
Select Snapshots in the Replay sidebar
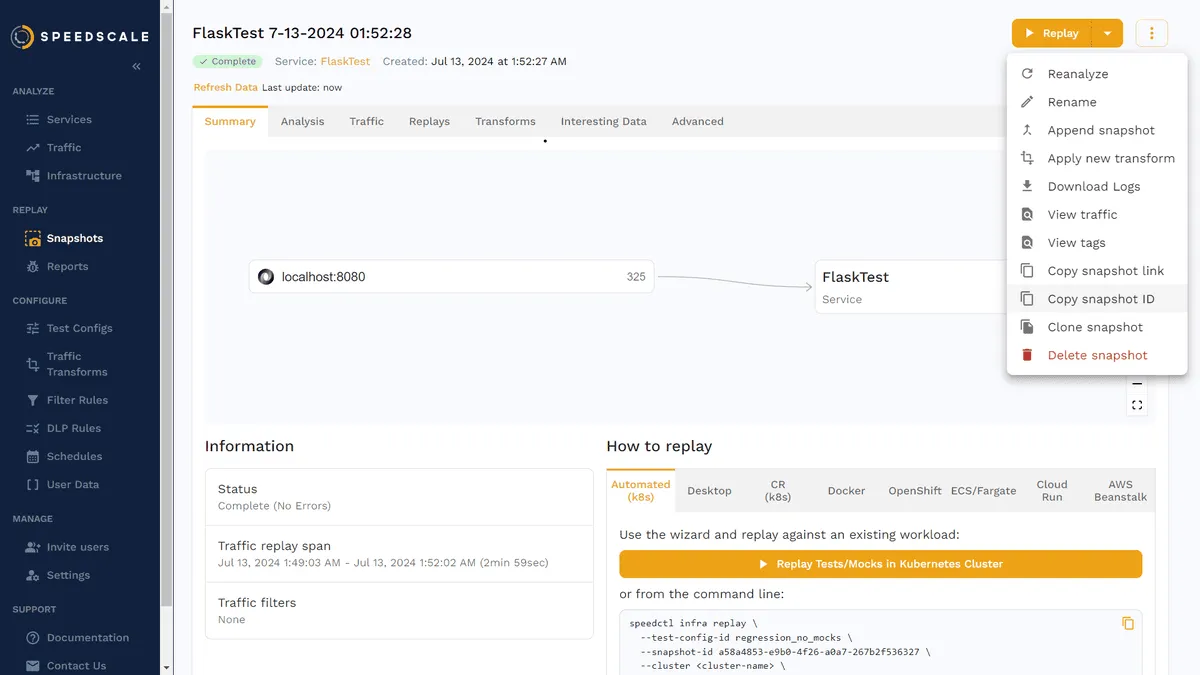click(x=77, y=238)
